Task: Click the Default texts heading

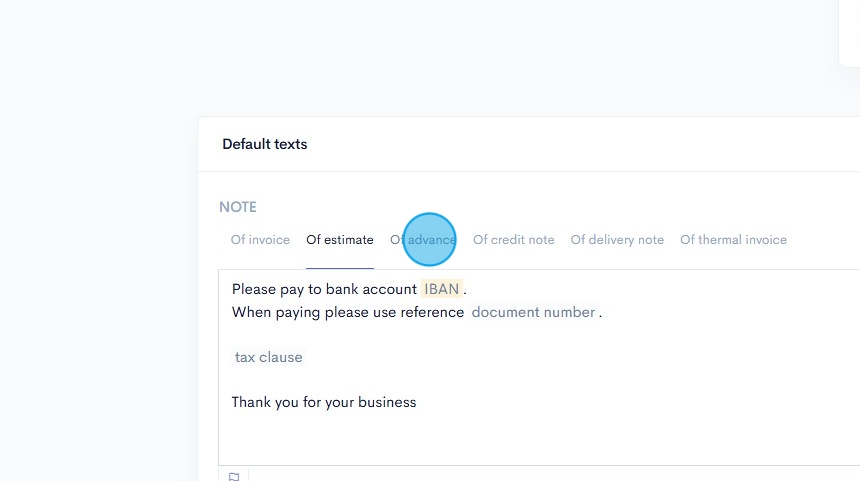Action: pos(265,144)
